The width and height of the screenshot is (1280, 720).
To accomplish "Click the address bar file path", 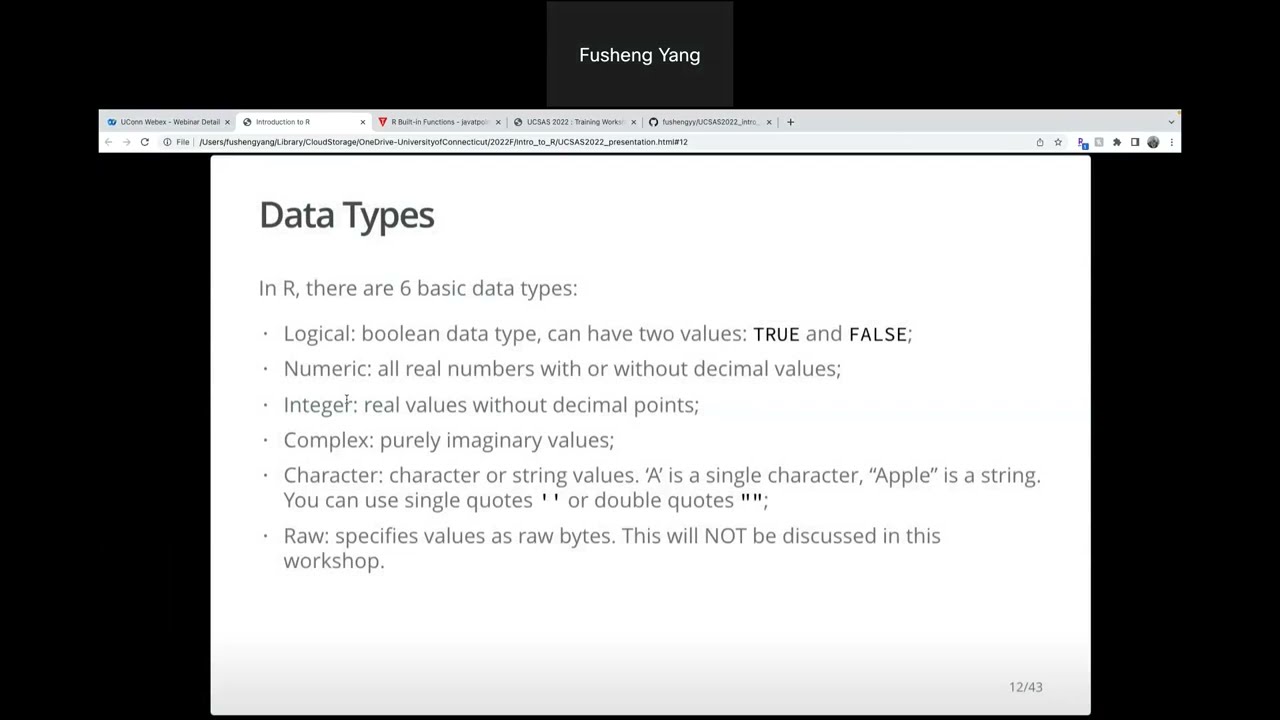I will pyautogui.click(x=443, y=142).
